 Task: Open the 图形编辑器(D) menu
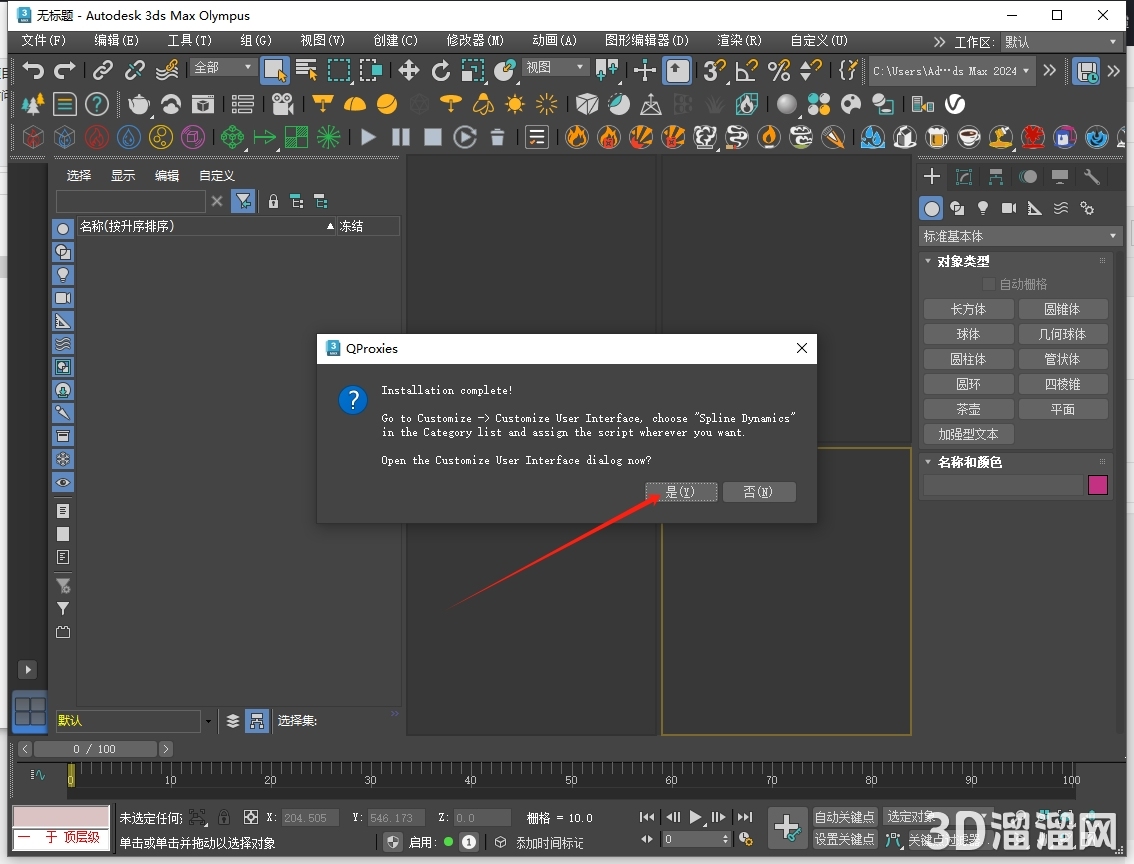647,40
